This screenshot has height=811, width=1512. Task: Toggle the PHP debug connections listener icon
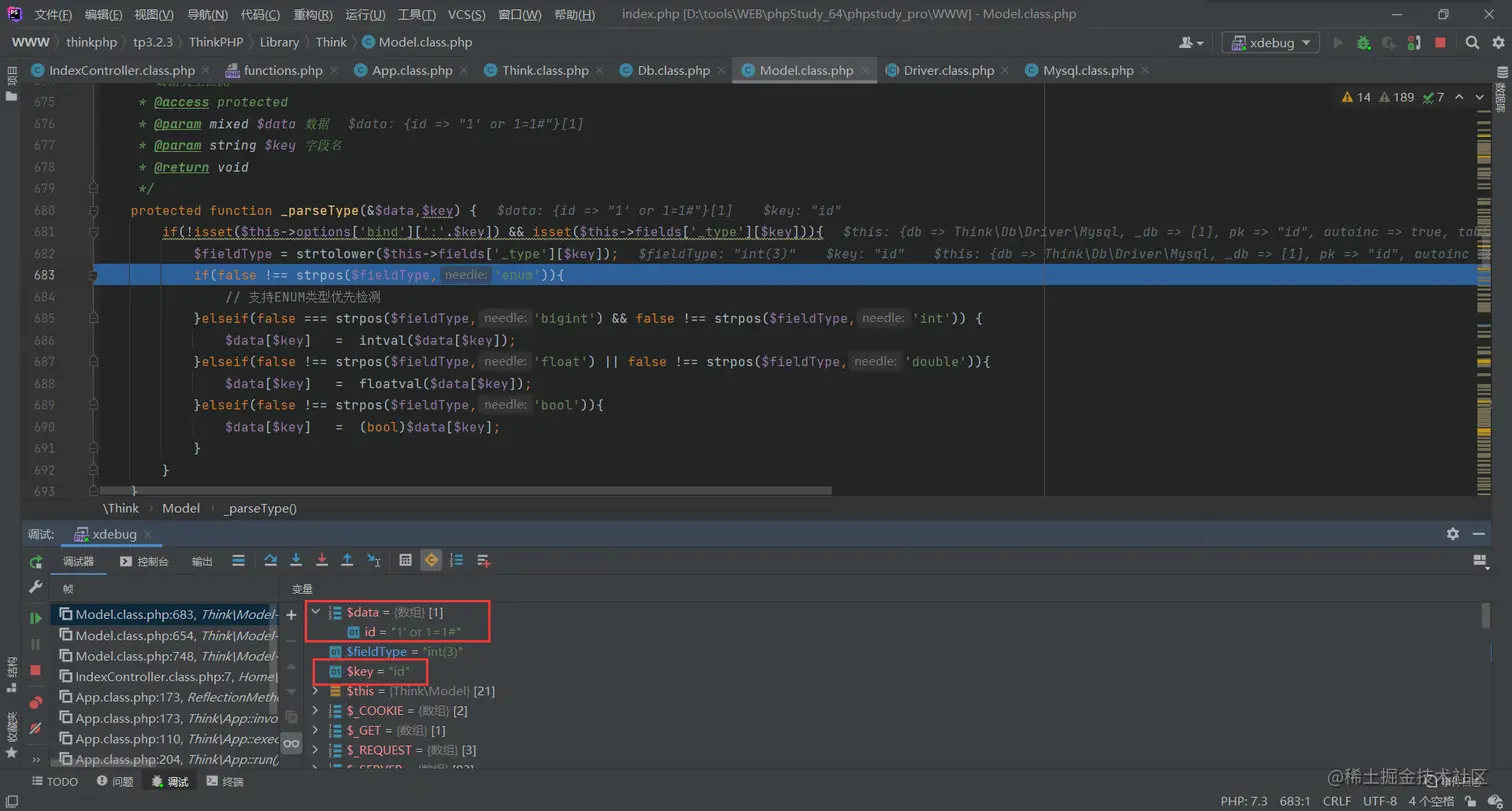coord(1415,43)
